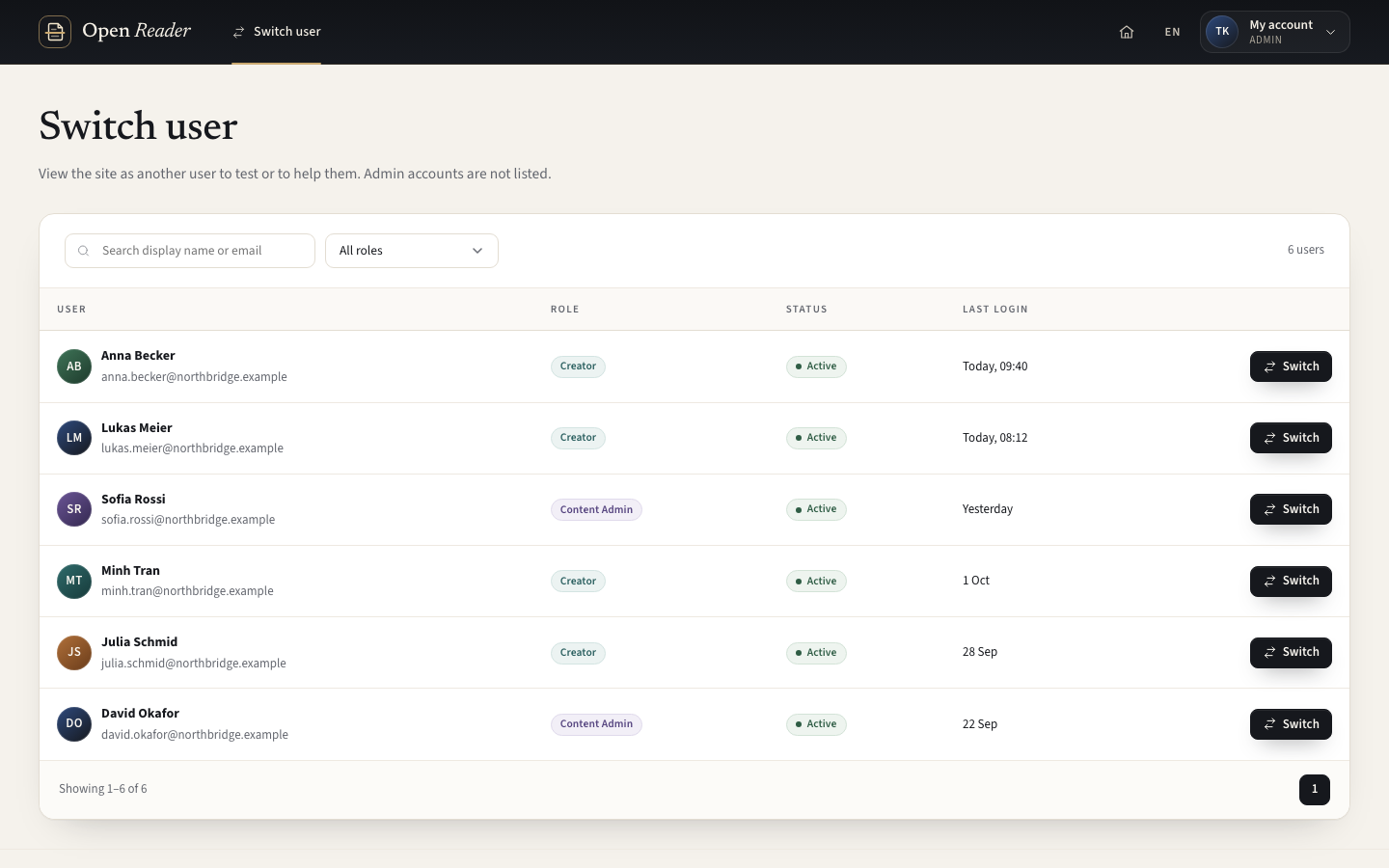1389x868 pixels.
Task: Click Anna Becker's Creator role badge
Action: point(578,366)
